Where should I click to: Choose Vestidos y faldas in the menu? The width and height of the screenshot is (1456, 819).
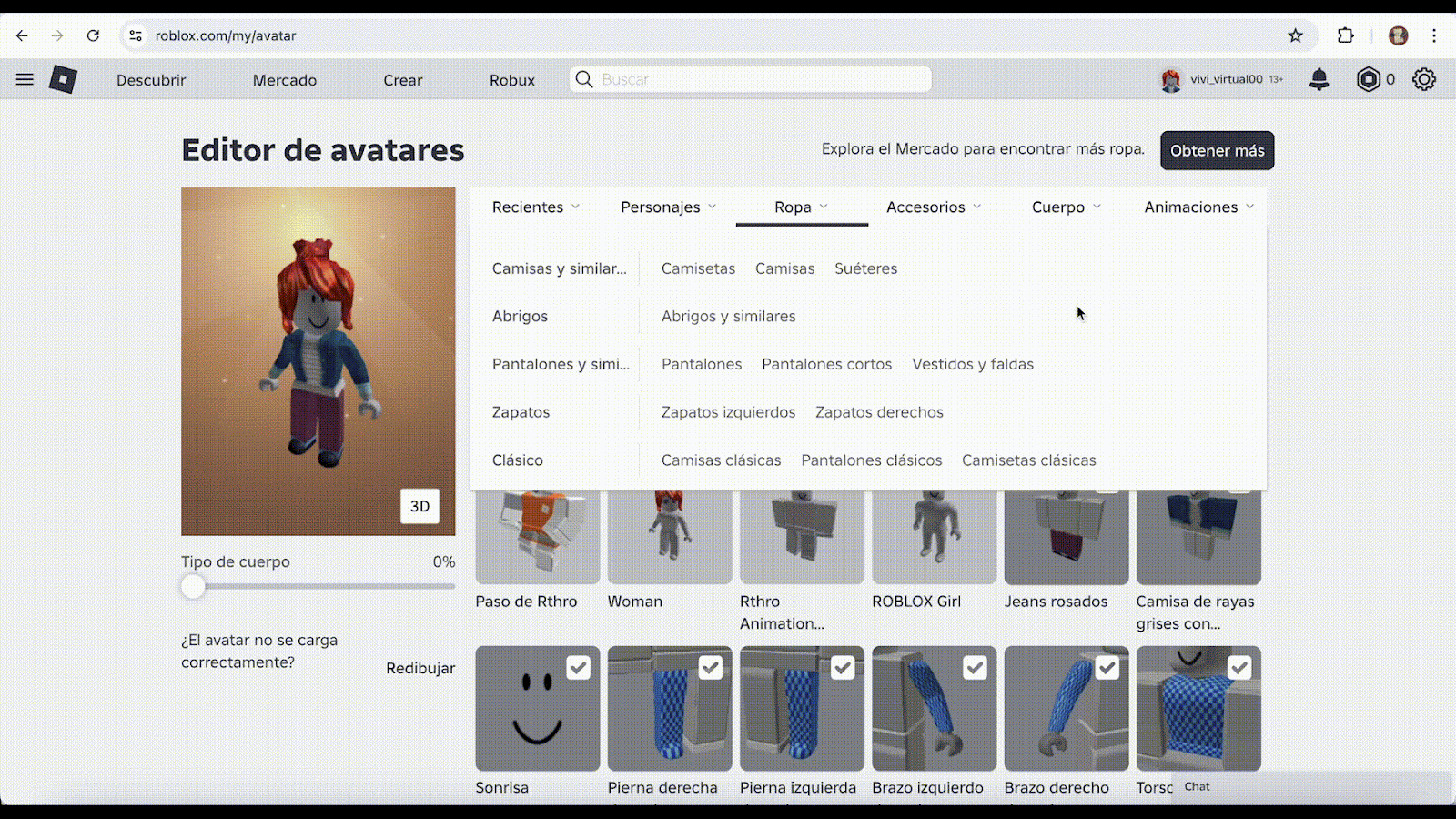pos(973,364)
